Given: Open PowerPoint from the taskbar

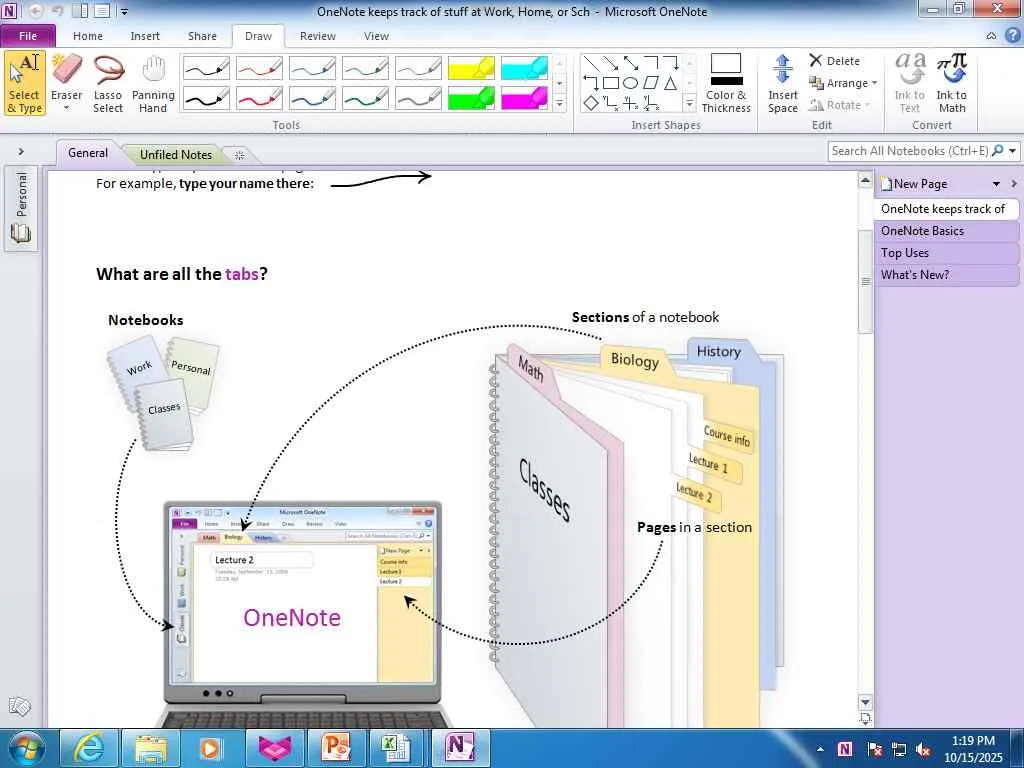Looking at the screenshot, I should [x=336, y=748].
